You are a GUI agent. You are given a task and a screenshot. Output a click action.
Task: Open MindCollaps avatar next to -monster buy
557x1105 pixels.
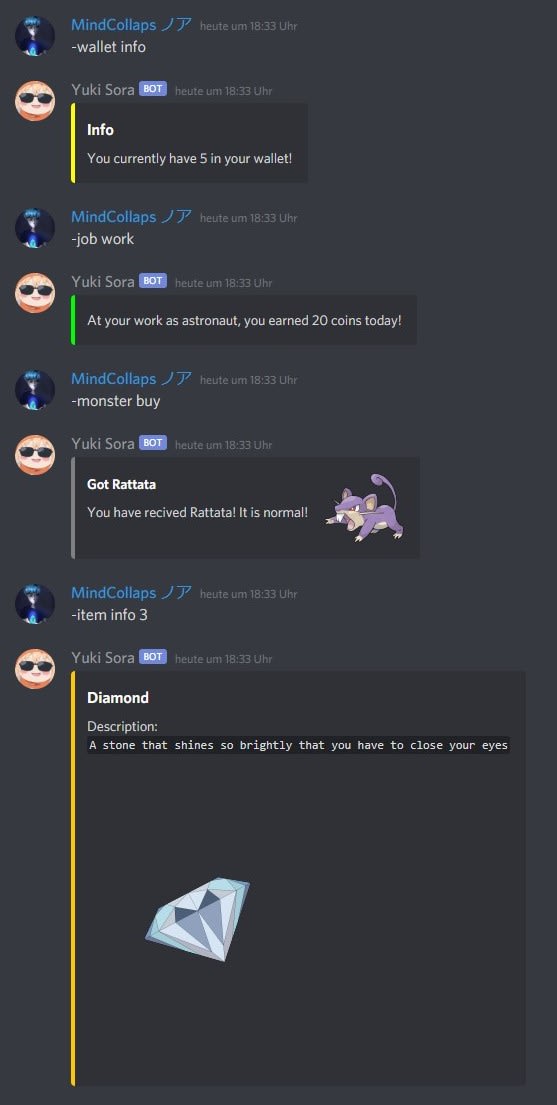[x=35, y=390]
